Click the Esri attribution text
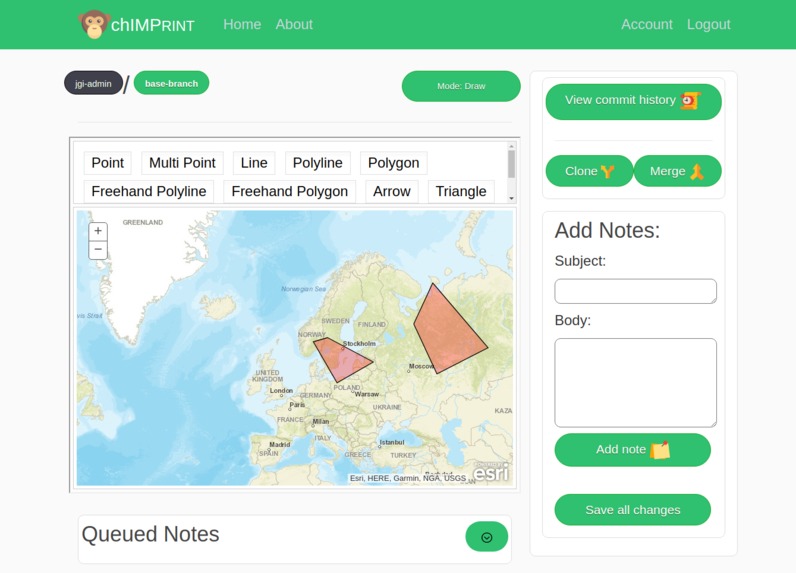Image resolution: width=796 pixels, height=573 pixels. pos(408,478)
